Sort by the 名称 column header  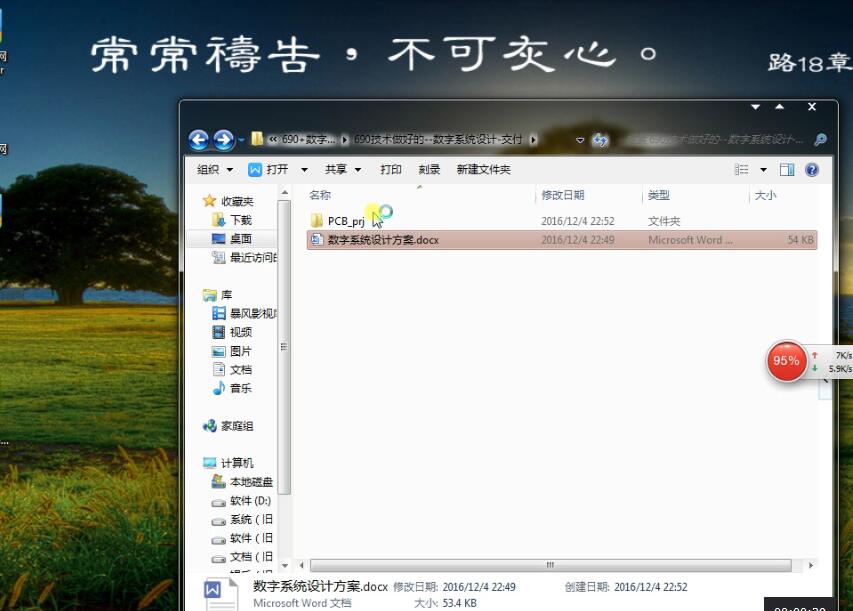tap(320, 195)
